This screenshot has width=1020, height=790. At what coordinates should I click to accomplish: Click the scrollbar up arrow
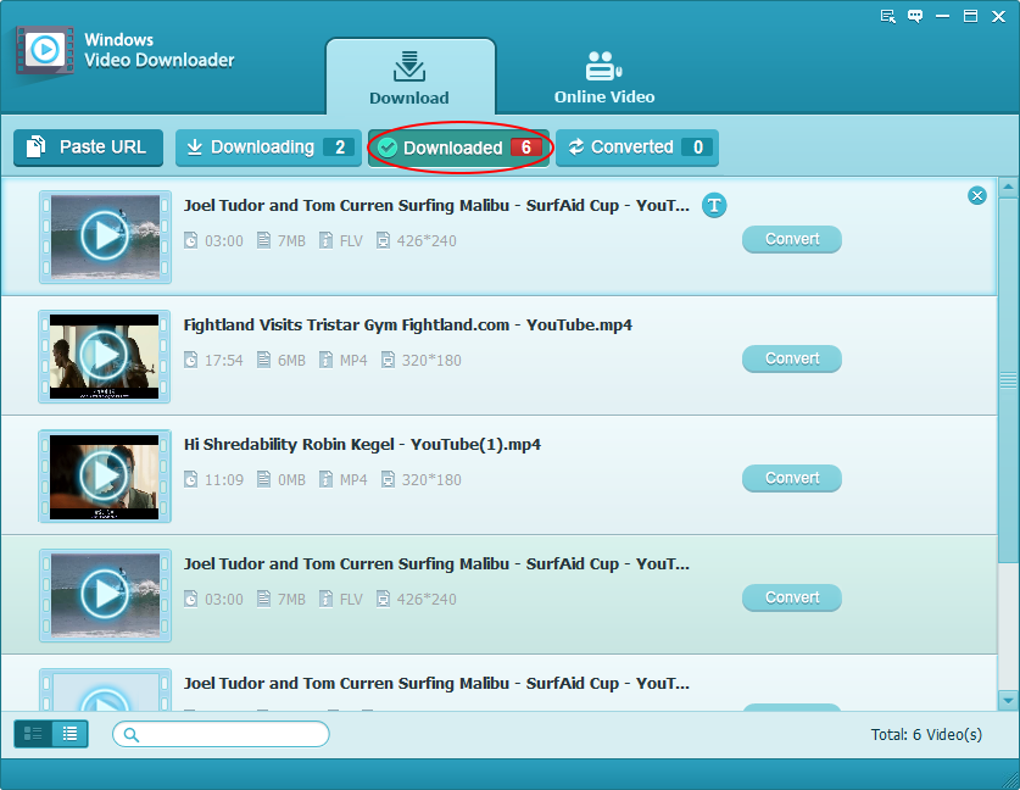pyautogui.click(x=1008, y=187)
